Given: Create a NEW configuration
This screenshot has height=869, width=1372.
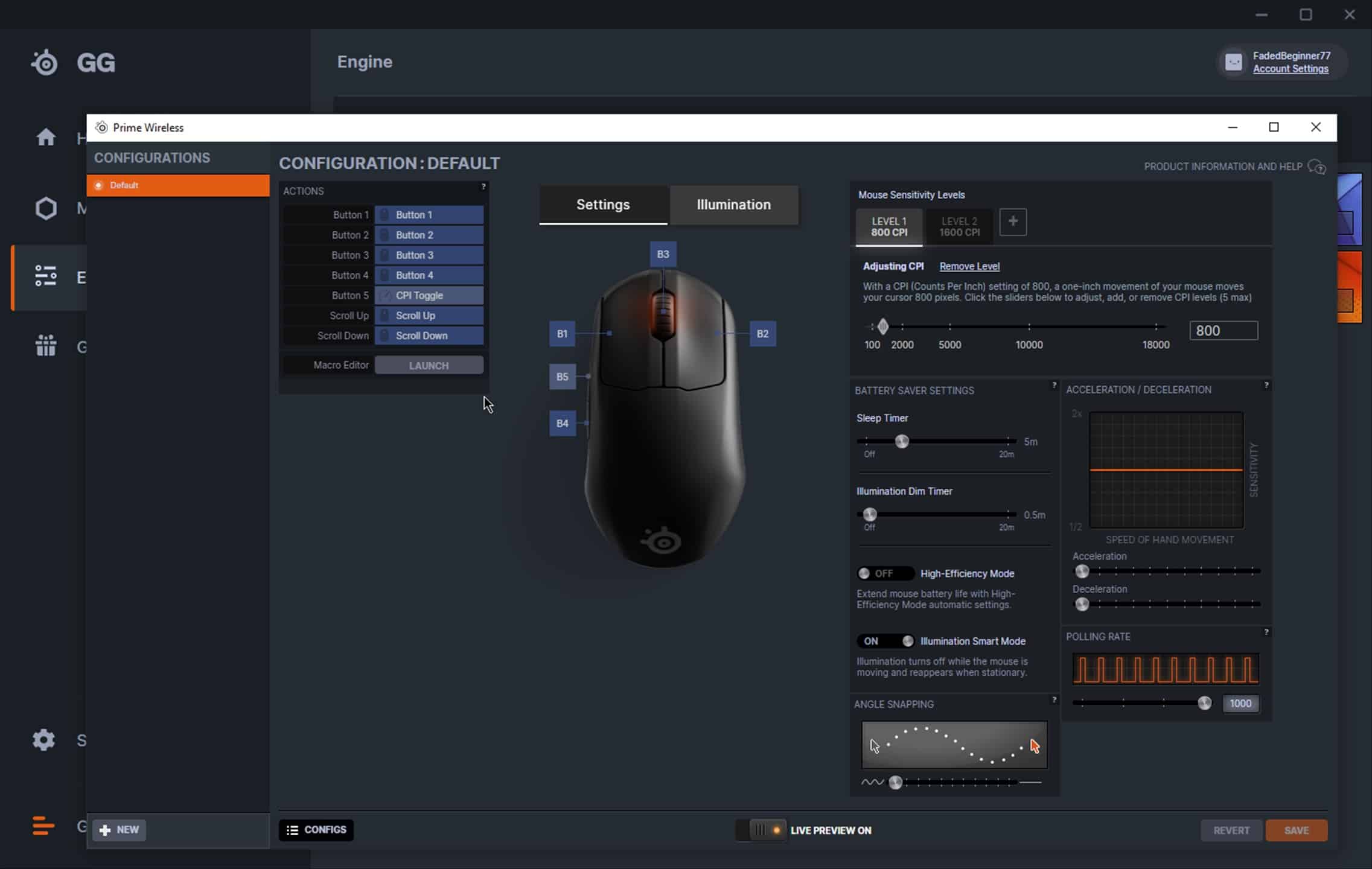Looking at the screenshot, I should [x=120, y=830].
